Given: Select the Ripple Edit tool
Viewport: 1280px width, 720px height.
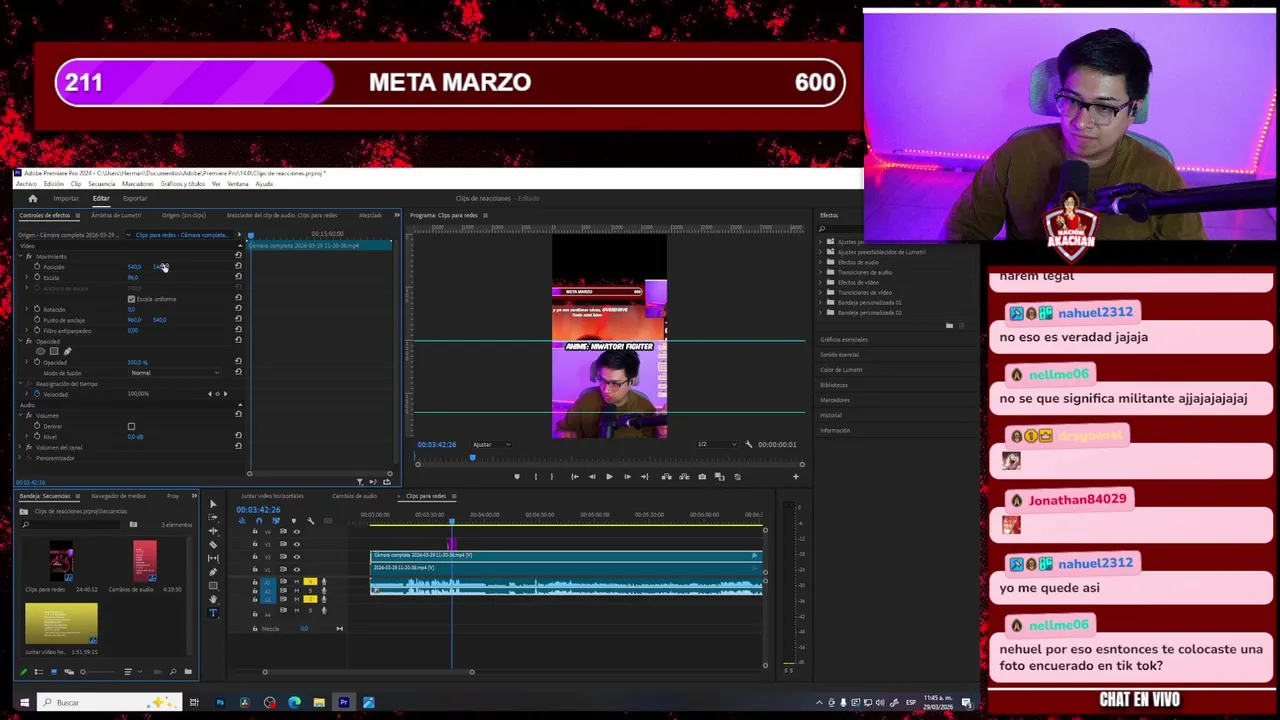Looking at the screenshot, I should [x=213, y=531].
